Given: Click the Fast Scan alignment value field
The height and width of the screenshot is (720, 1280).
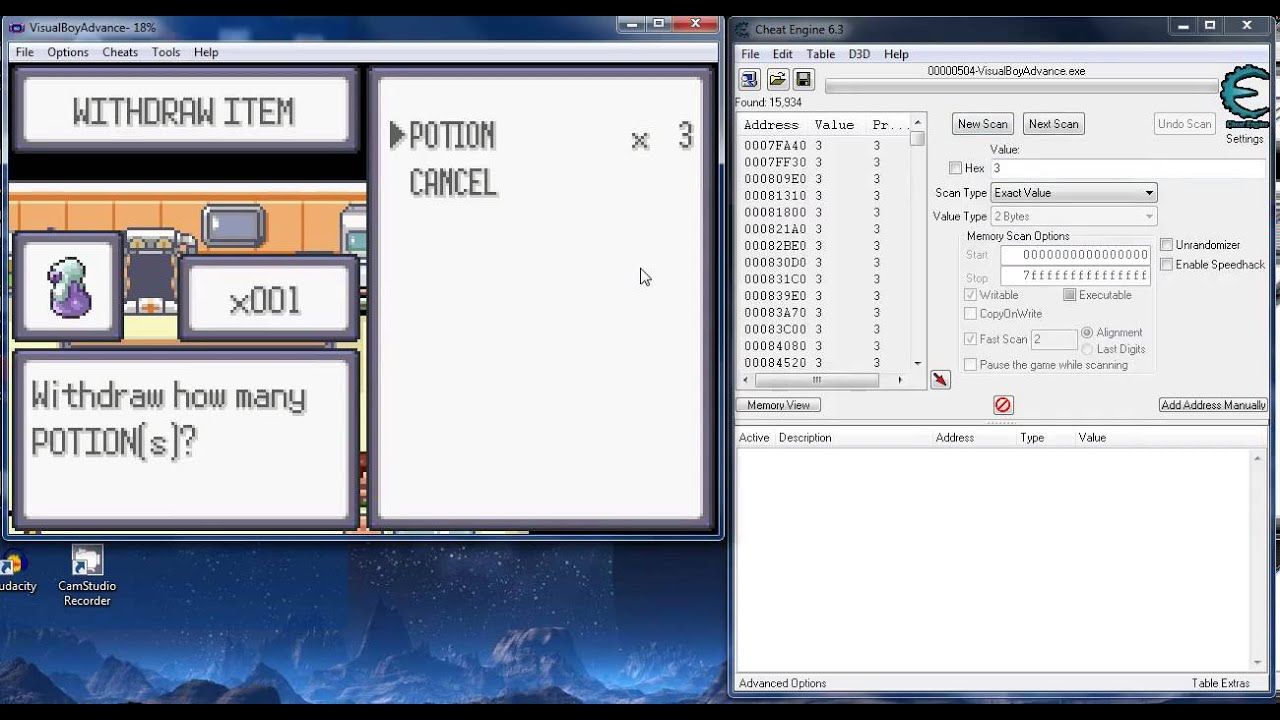Looking at the screenshot, I should (x=1053, y=339).
